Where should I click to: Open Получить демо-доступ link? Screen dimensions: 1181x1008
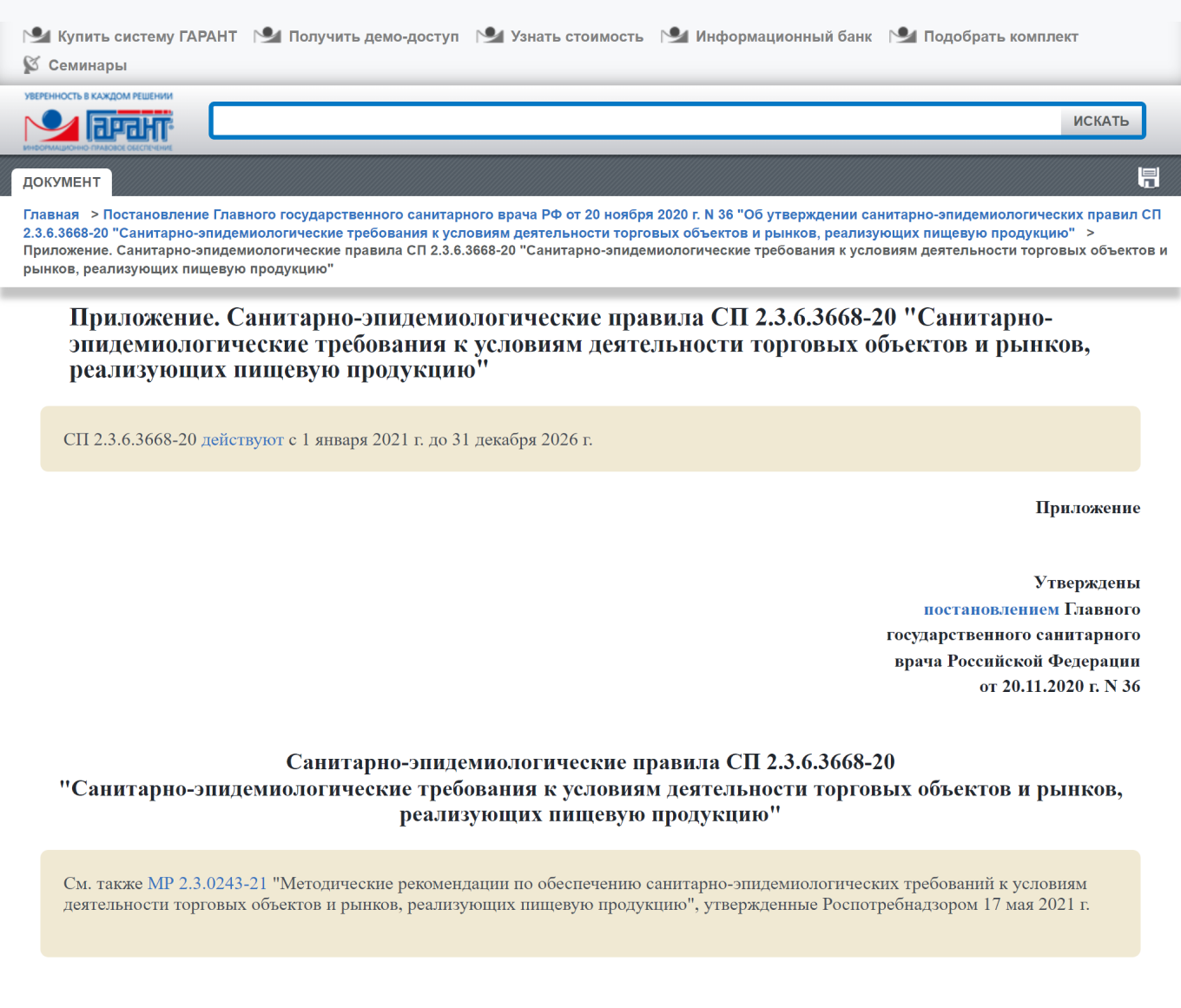(373, 36)
